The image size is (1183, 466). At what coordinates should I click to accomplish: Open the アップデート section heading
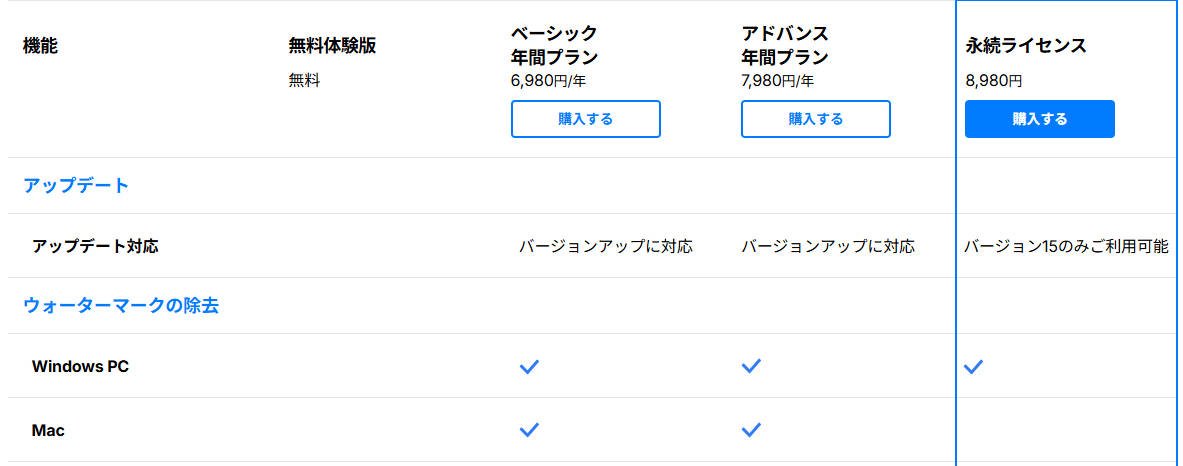[x=76, y=185]
